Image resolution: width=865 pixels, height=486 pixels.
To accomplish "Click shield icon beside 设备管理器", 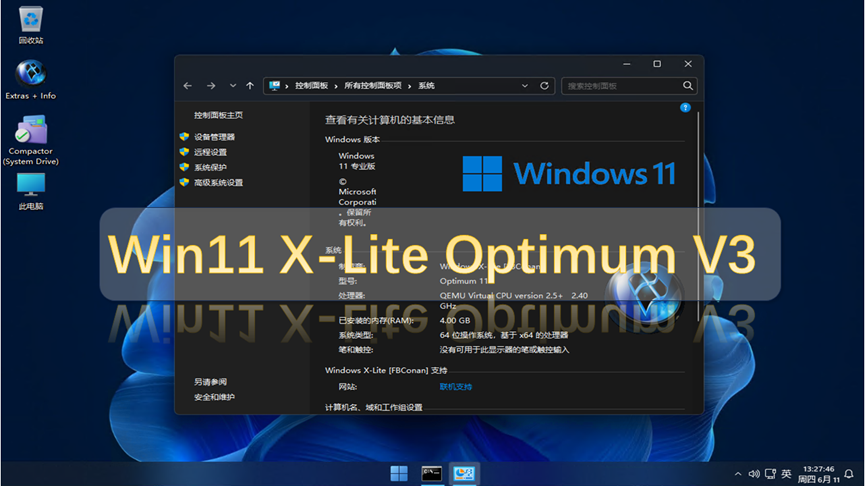I will 184,137.
